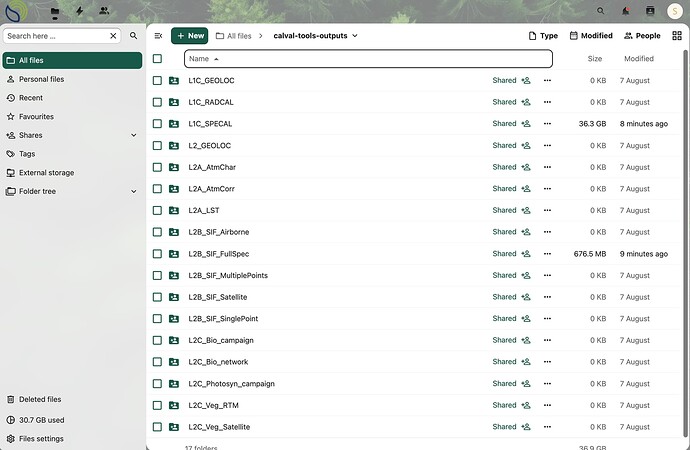Open the Activity lightning icon
690x450 pixels.
[80, 11]
